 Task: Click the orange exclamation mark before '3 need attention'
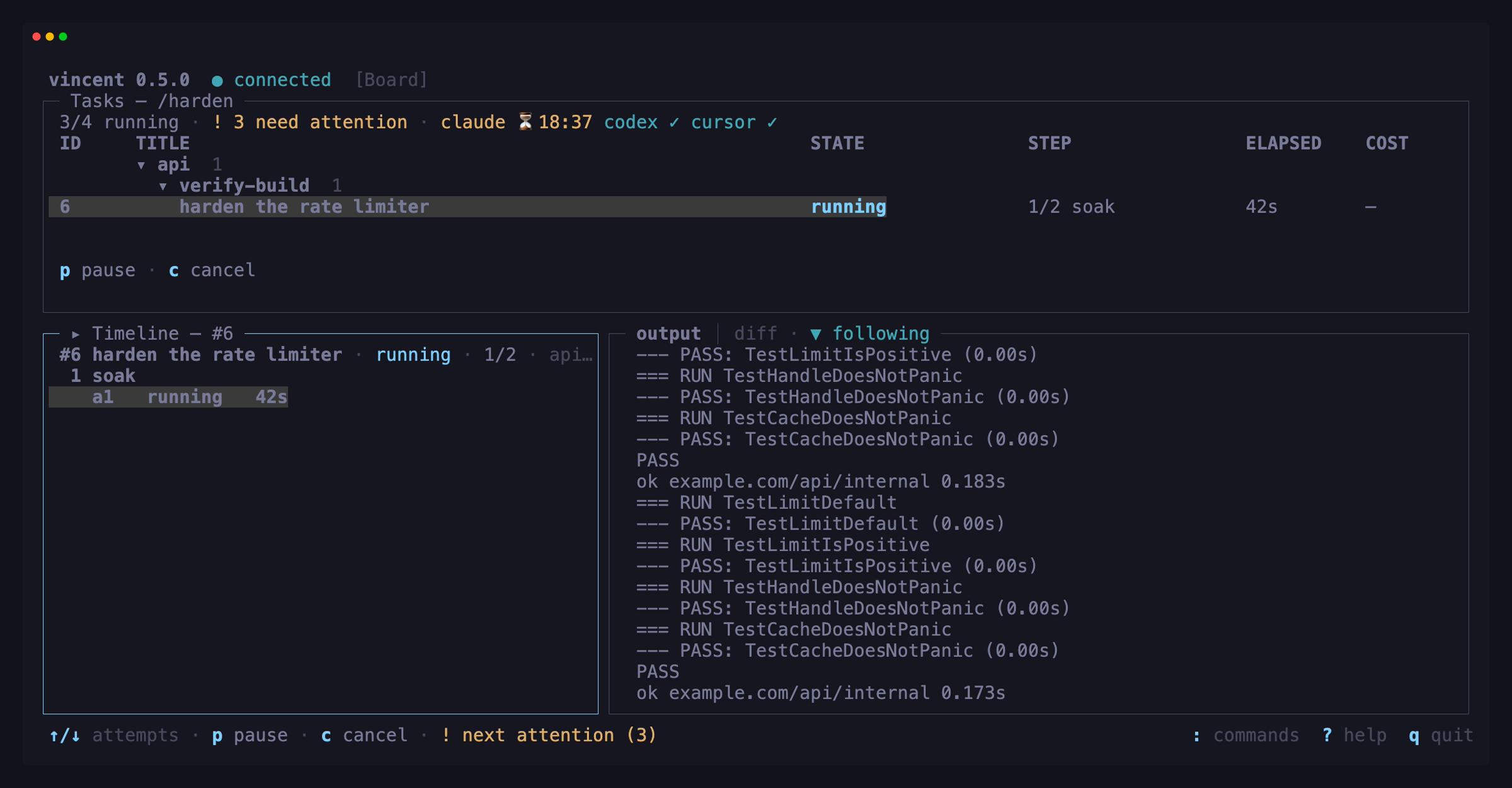217,122
